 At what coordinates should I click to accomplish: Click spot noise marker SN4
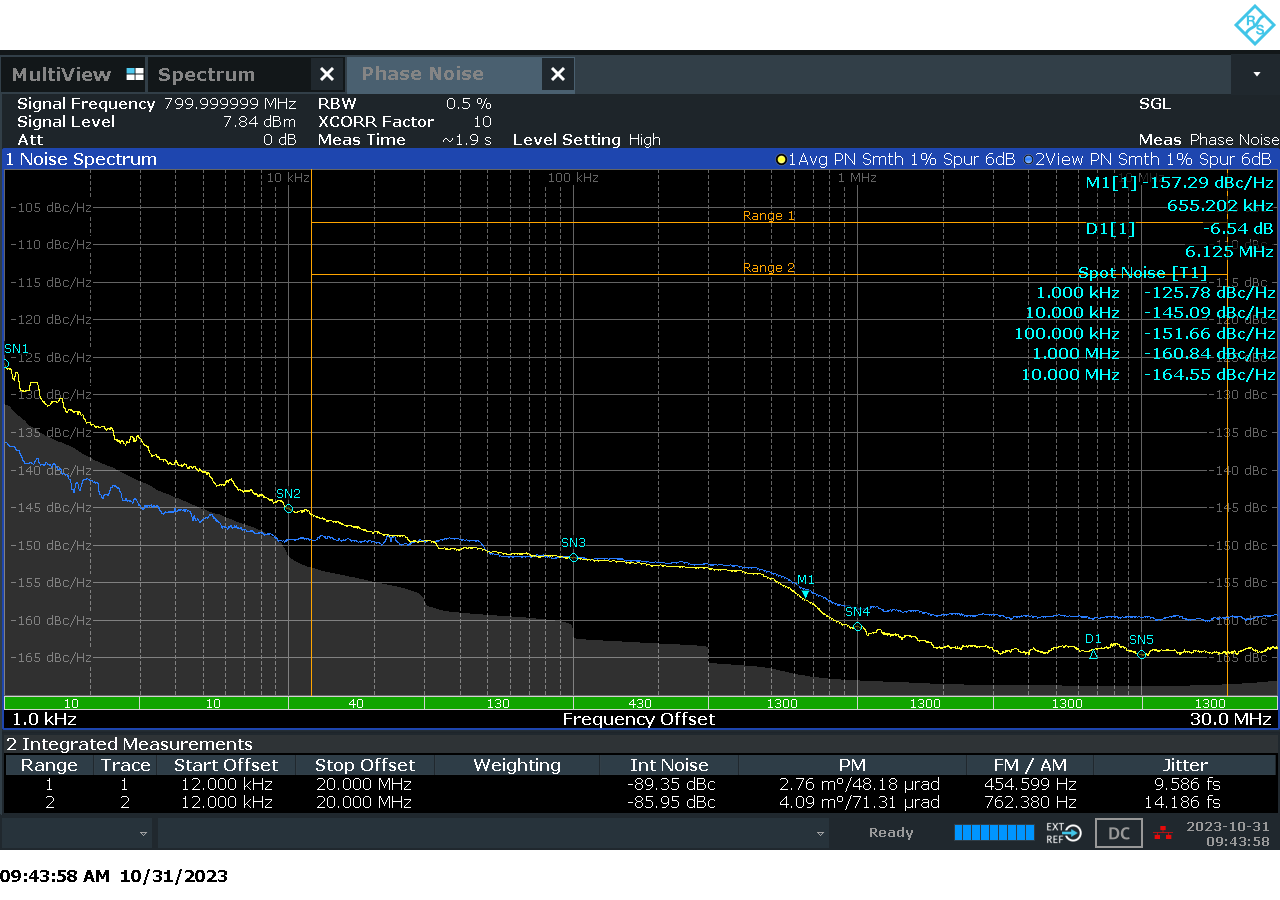[x=857, y=626]
